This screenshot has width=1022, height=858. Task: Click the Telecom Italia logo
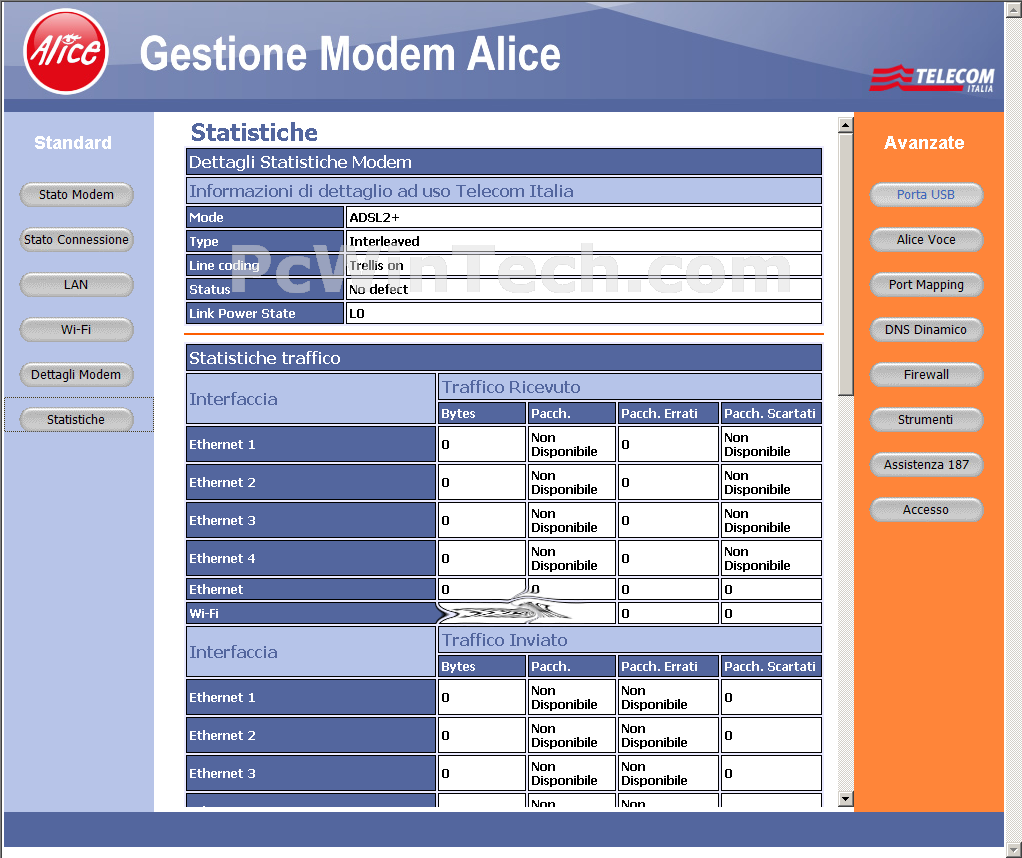point(932,78)
